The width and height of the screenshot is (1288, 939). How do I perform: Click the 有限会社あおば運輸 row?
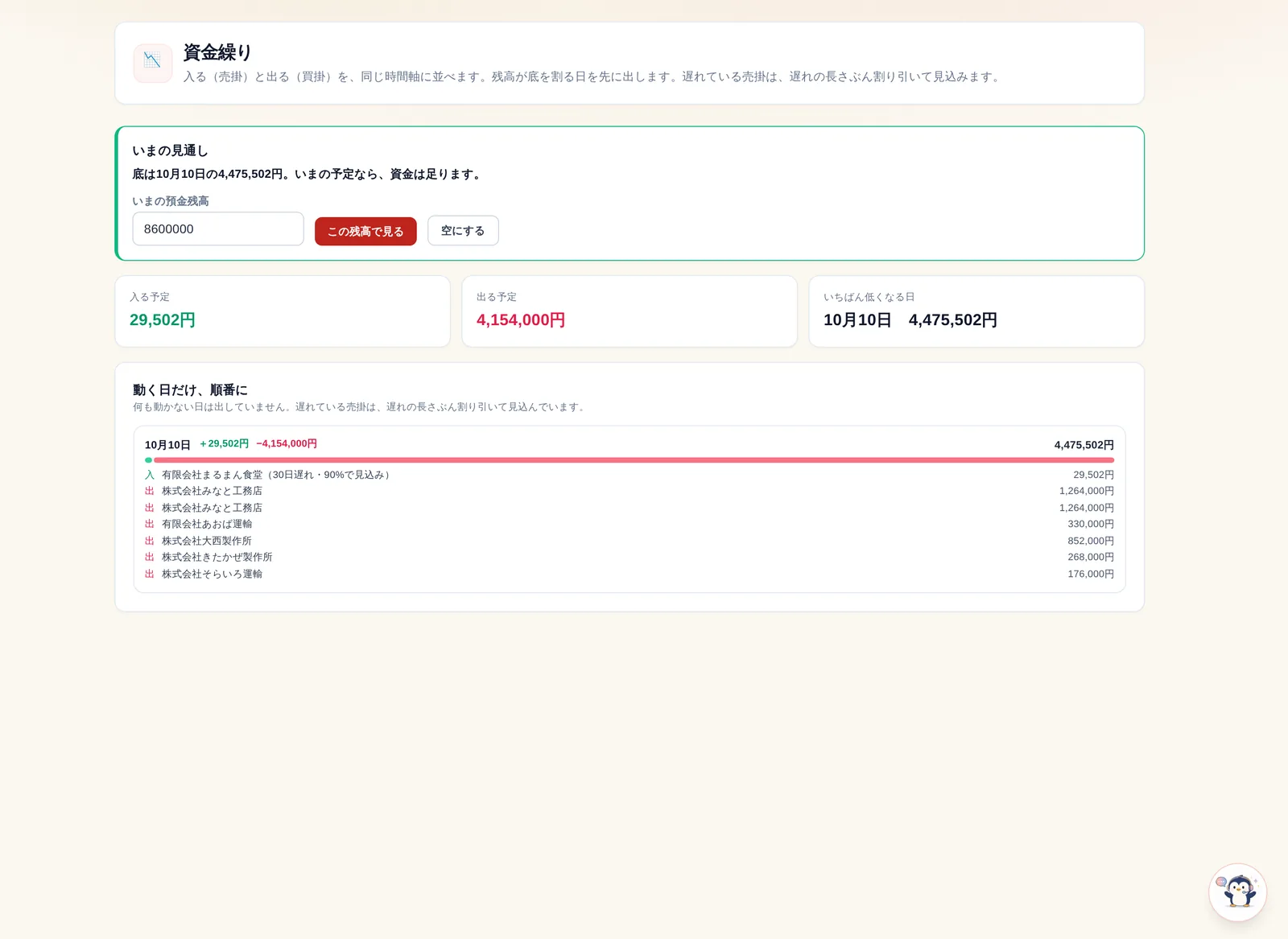pyautogui.click(x=630, y=524)
